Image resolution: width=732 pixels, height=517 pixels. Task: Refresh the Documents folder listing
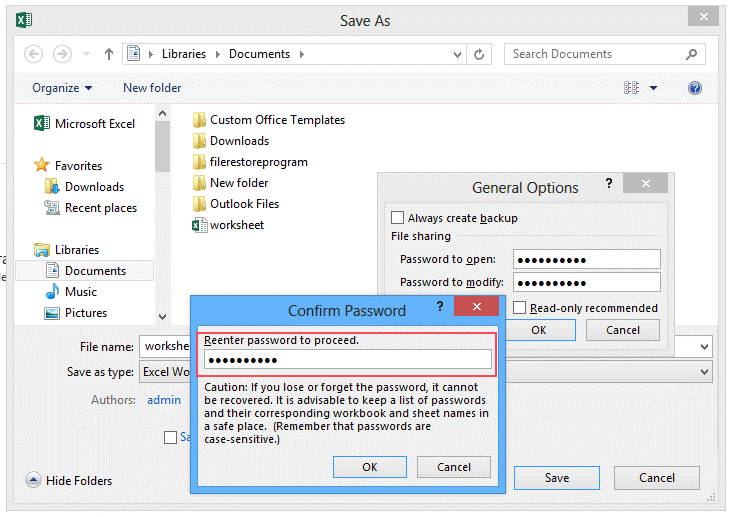pyautogui.click(x=479, y=54)
